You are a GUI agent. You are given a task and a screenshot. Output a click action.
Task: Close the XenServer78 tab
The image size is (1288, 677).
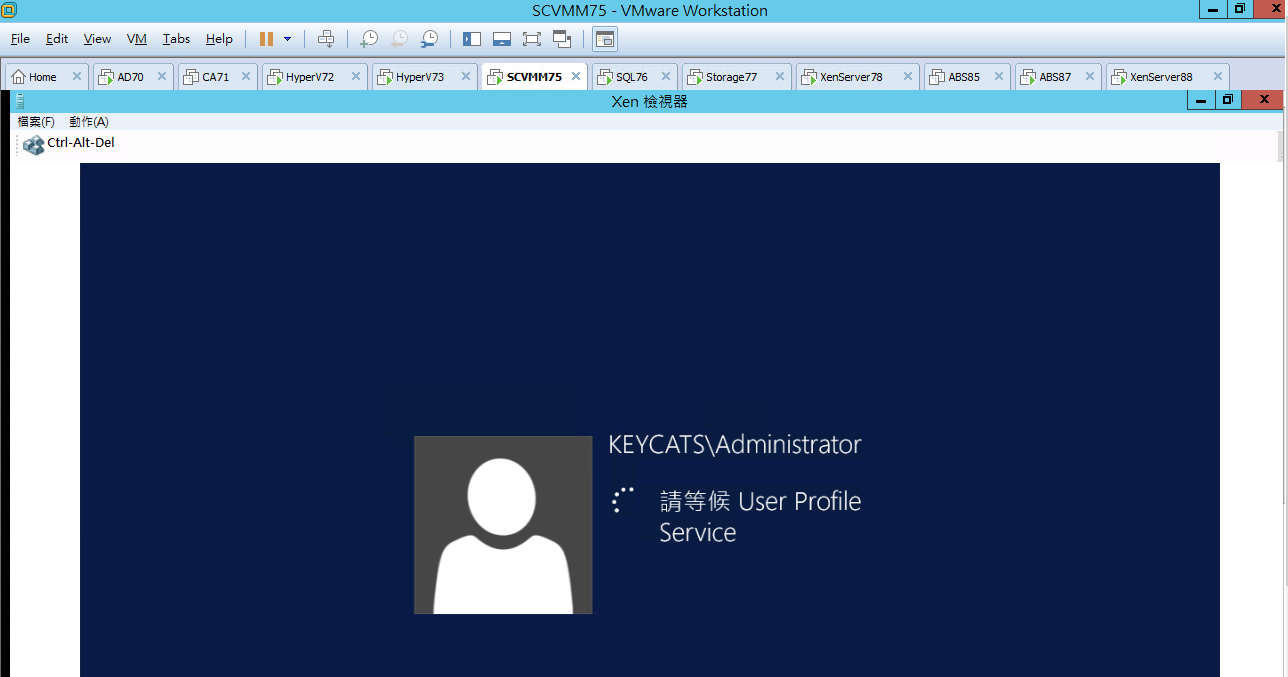pos(907,76)
